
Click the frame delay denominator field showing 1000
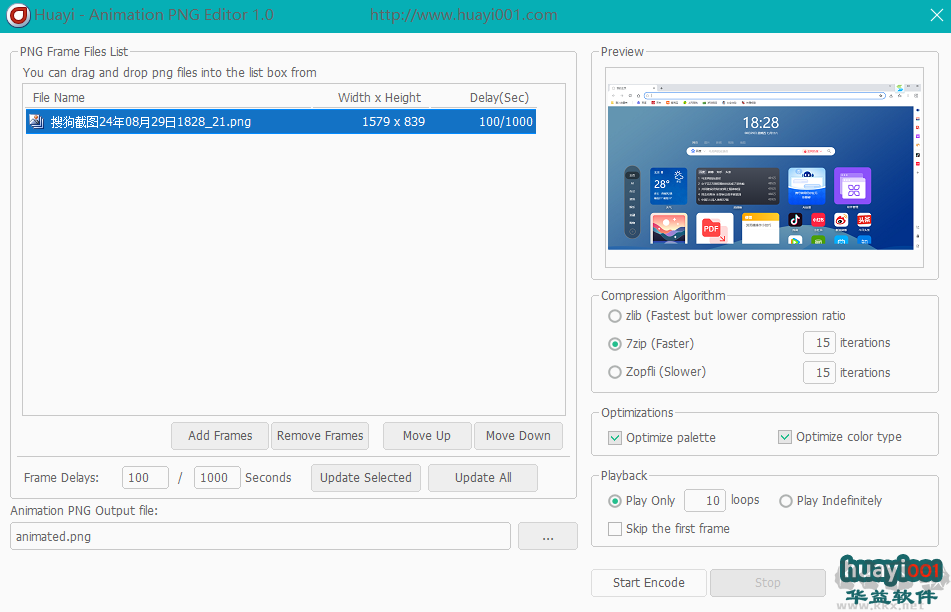coord(217,478)
